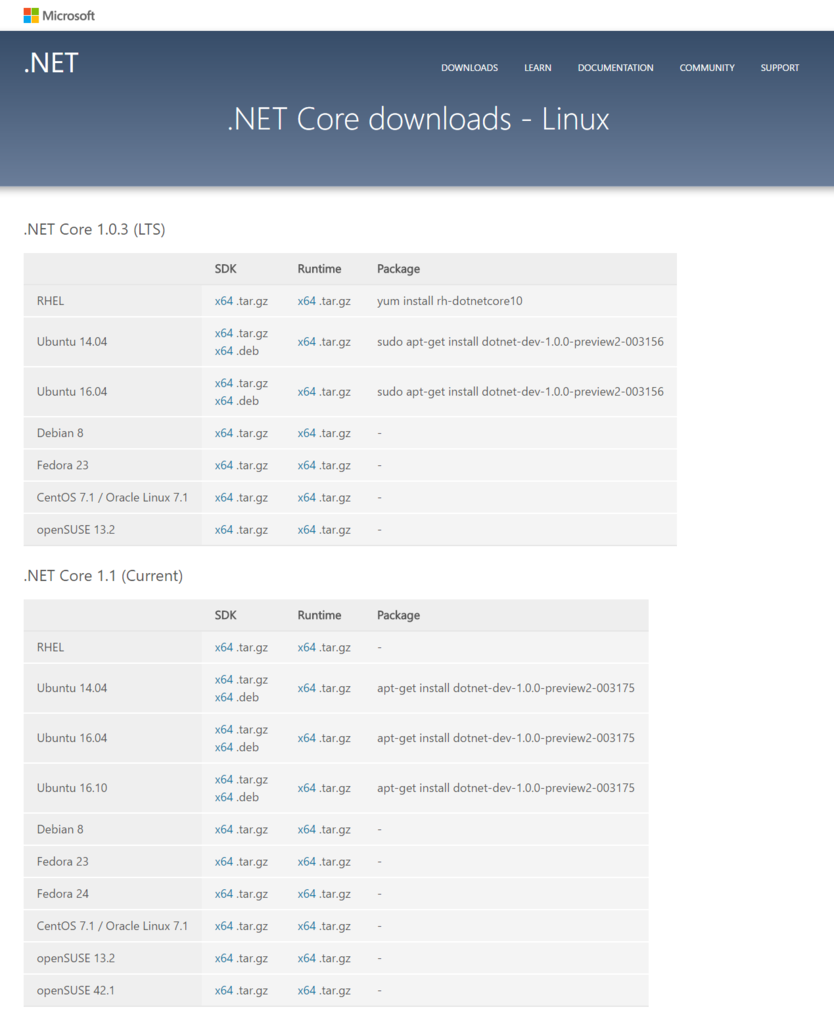Open the SUPPORT nav item
This screenshot has width=834, height=1024.
(x=780, y=68)
